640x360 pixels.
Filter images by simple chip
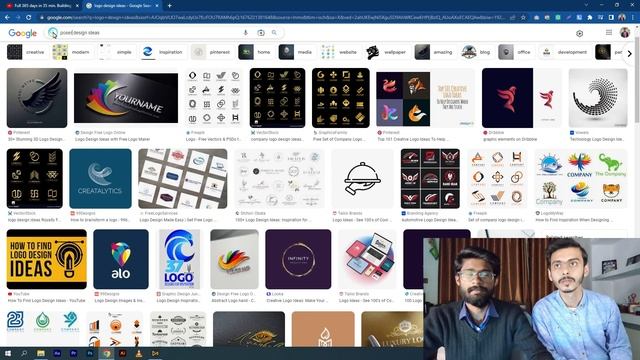pos(116,52)
